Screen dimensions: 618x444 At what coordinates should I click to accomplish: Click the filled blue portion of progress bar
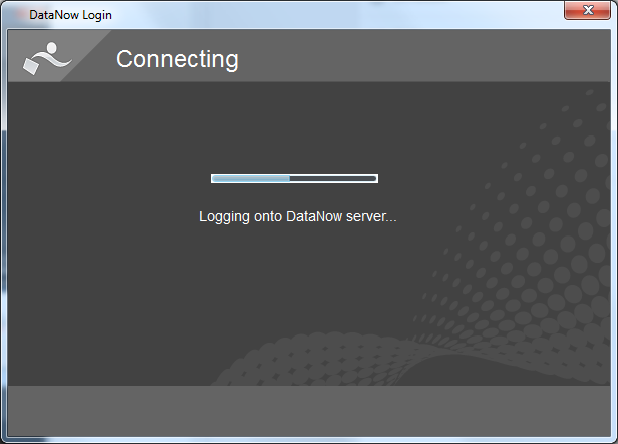tap(251, 178)
